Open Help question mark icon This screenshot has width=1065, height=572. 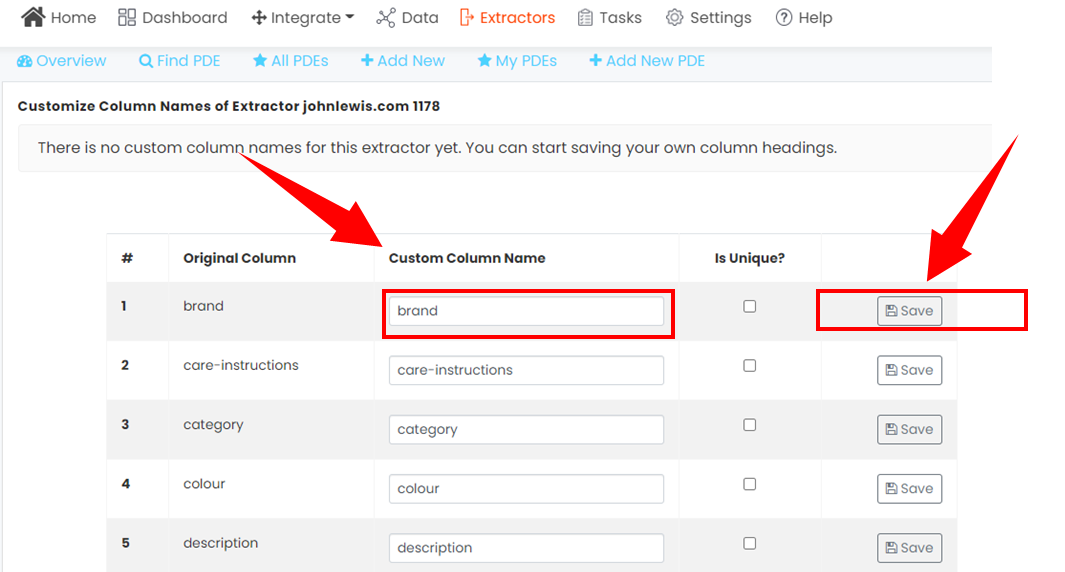[784, 18]
